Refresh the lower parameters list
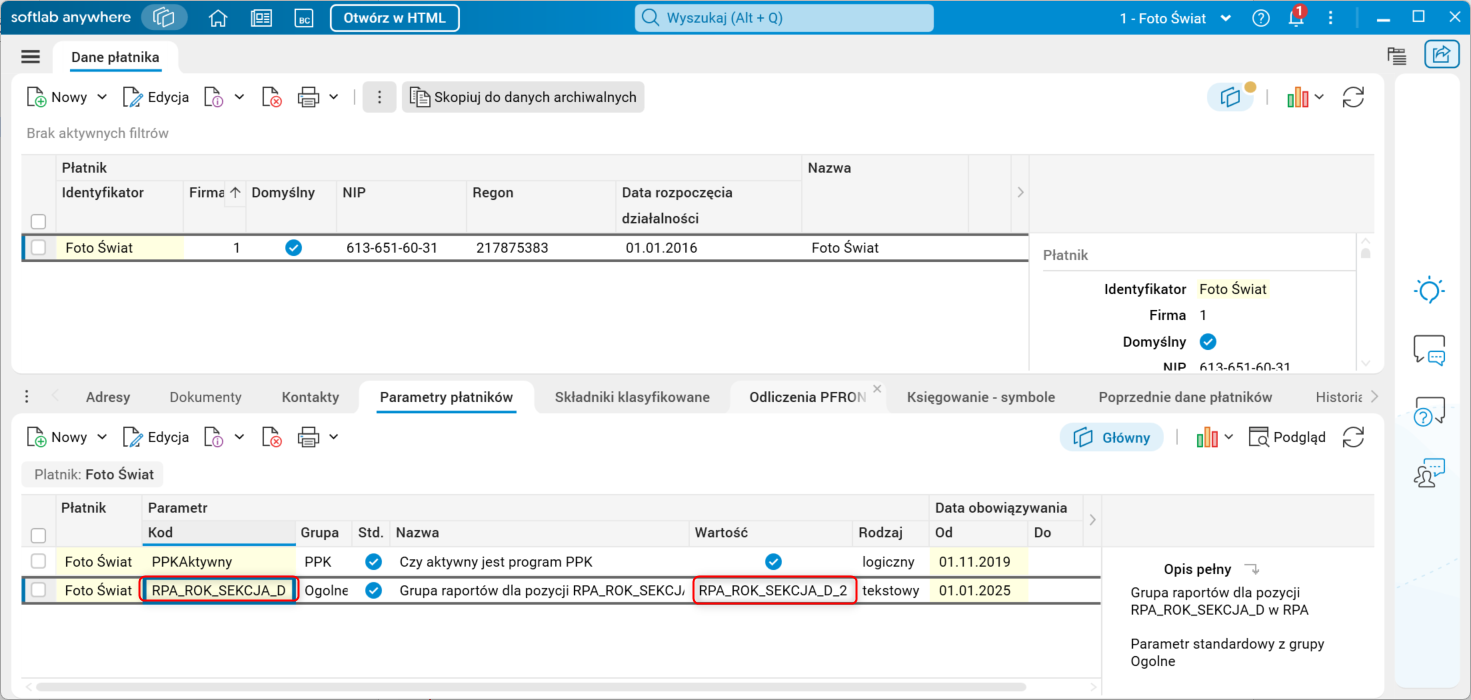This screenshot has width=1471, height=700. [1353, 437]
